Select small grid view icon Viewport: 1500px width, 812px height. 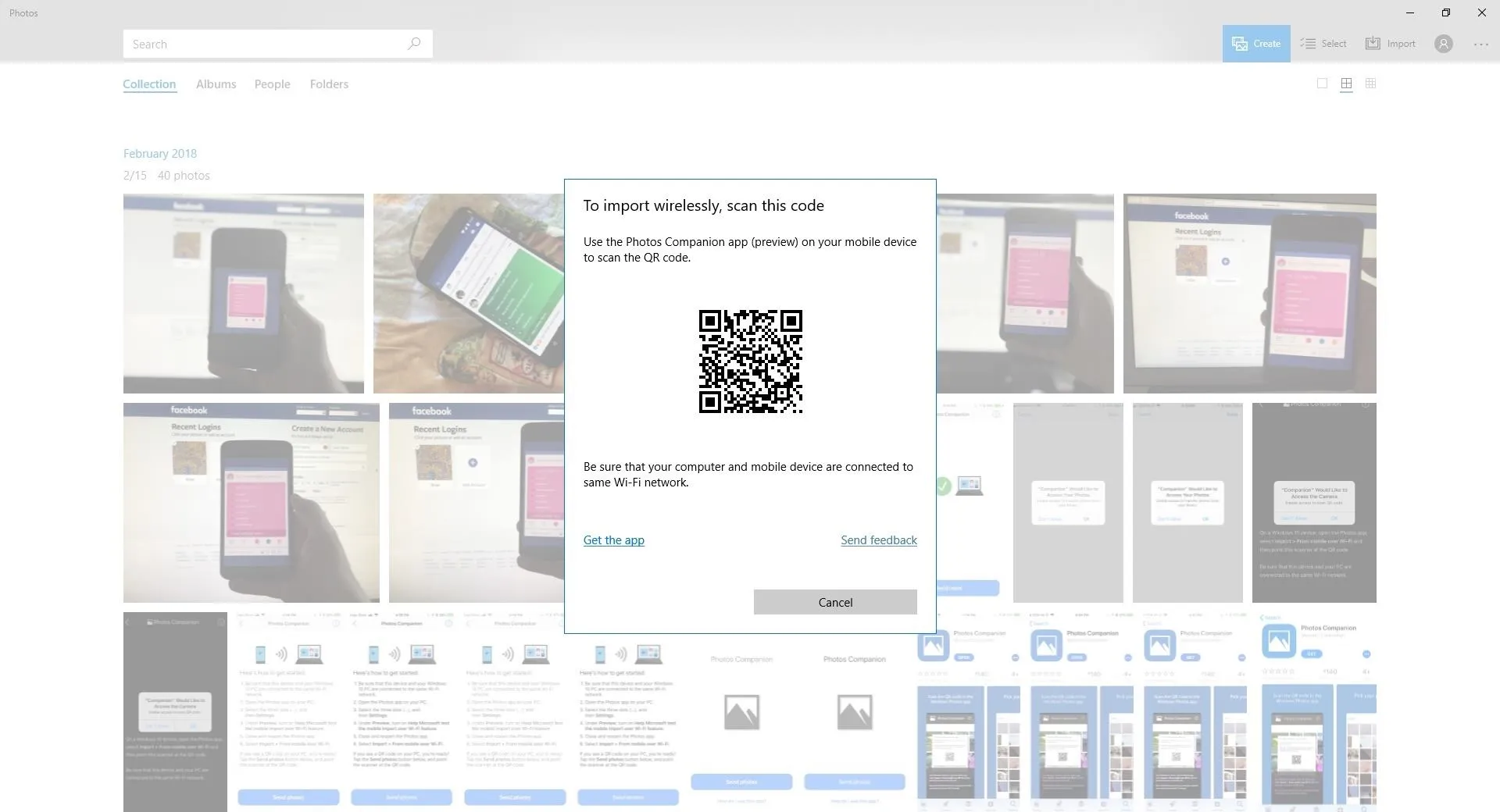point(1370,84)
